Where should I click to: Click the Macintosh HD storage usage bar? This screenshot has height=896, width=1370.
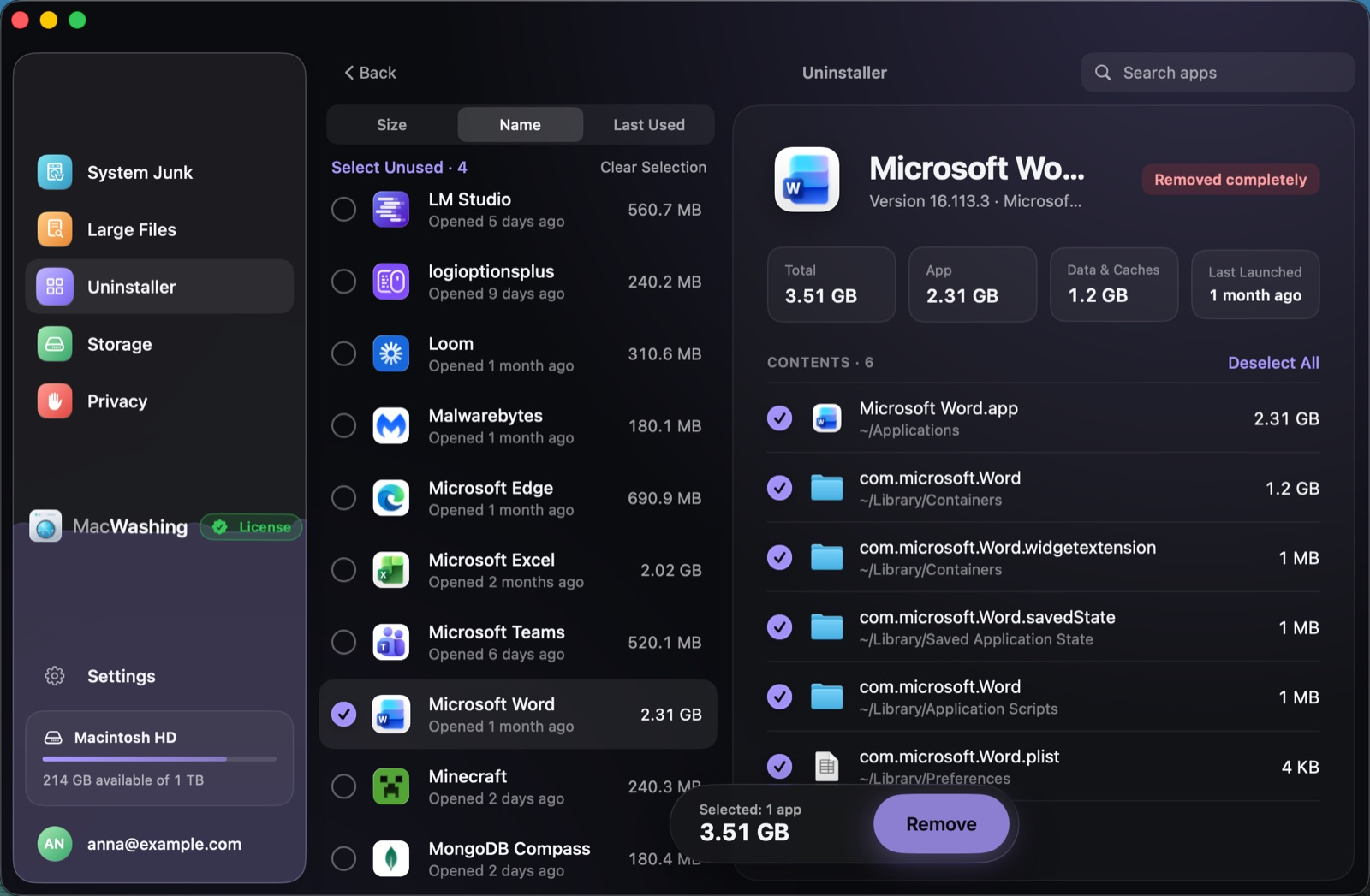pos(159,758)
